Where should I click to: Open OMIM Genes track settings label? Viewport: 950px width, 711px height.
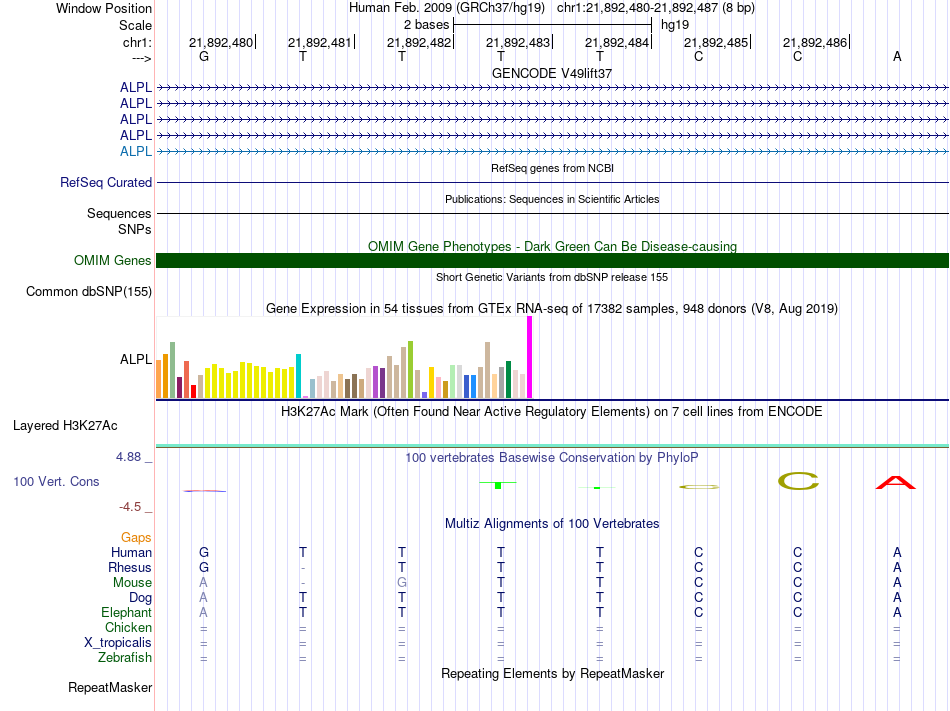coord(113,260)
